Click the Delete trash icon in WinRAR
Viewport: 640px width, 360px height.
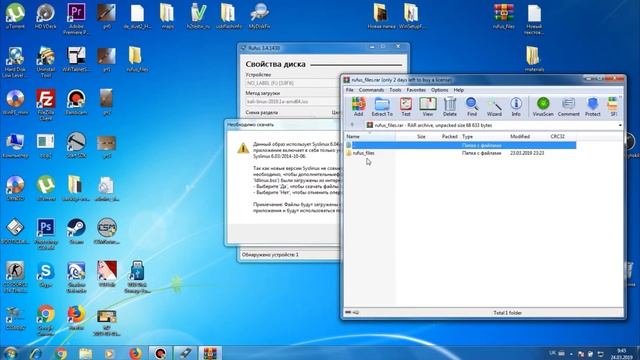point(450,107)
